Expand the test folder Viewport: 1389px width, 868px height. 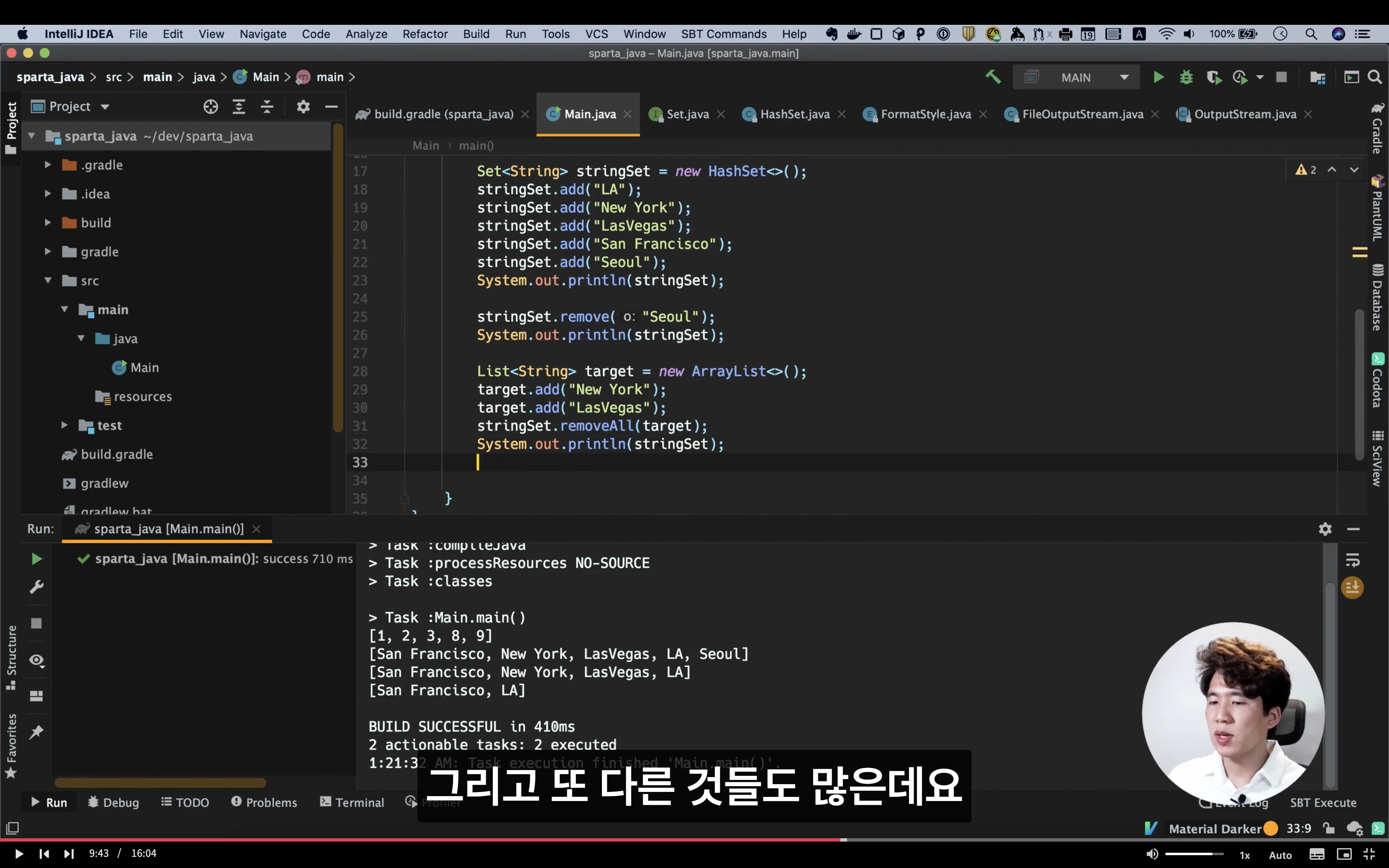click(x=64, y=425)
